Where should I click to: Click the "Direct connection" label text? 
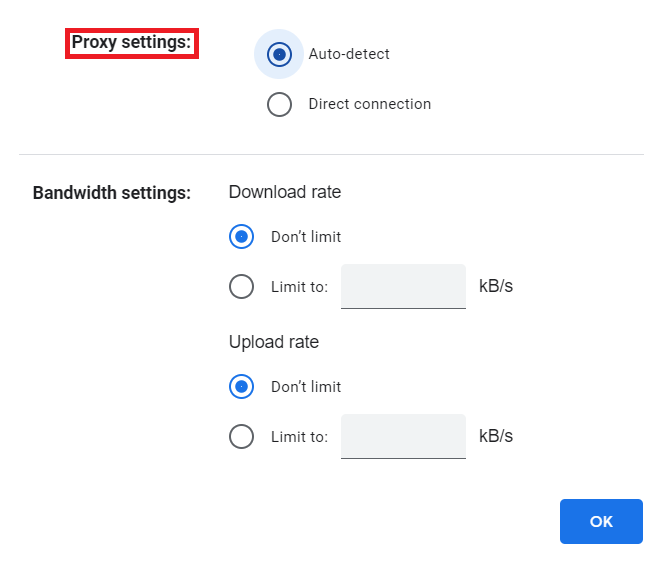coord(370,104)
